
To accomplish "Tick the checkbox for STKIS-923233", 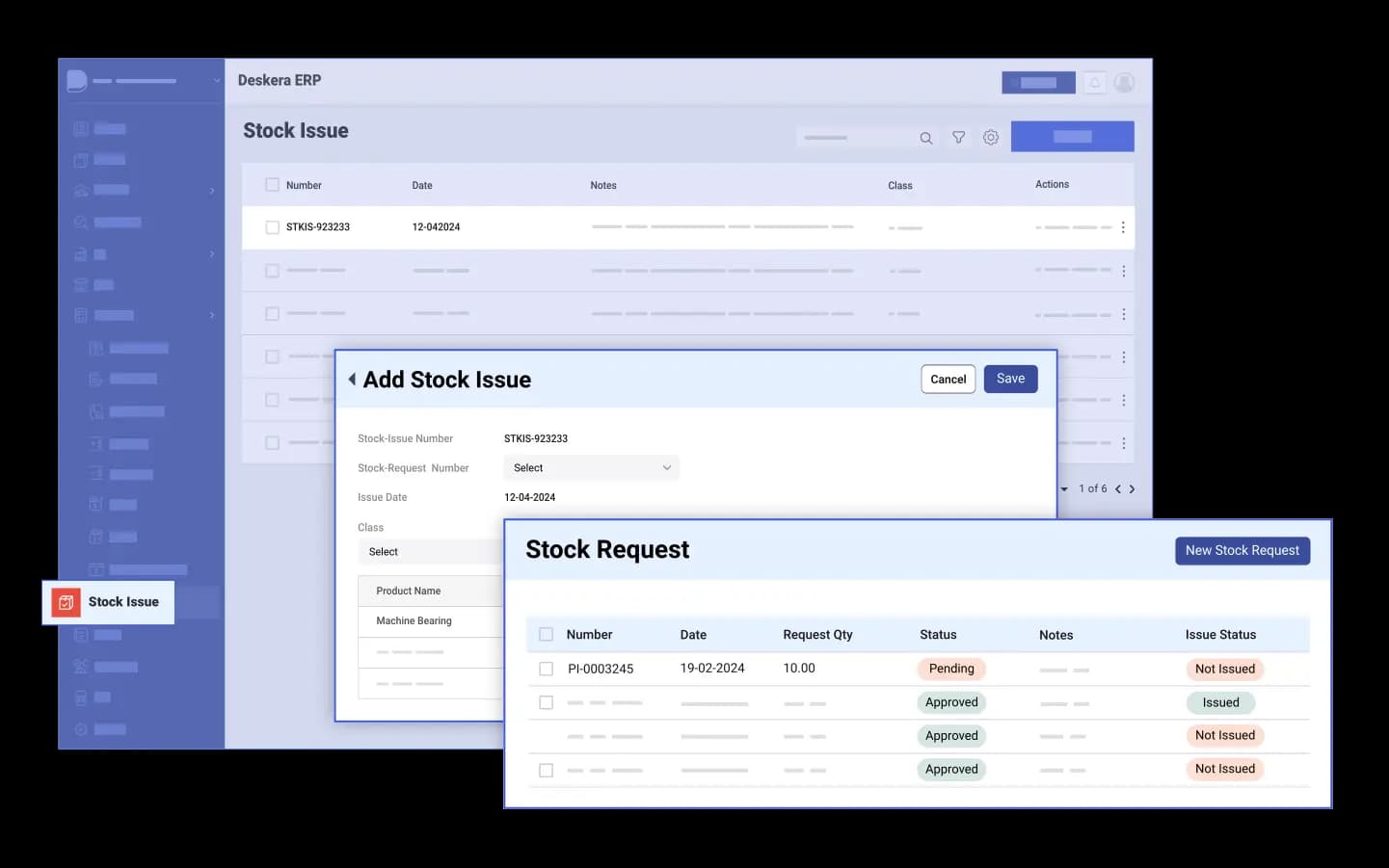I will click(272, 227).
